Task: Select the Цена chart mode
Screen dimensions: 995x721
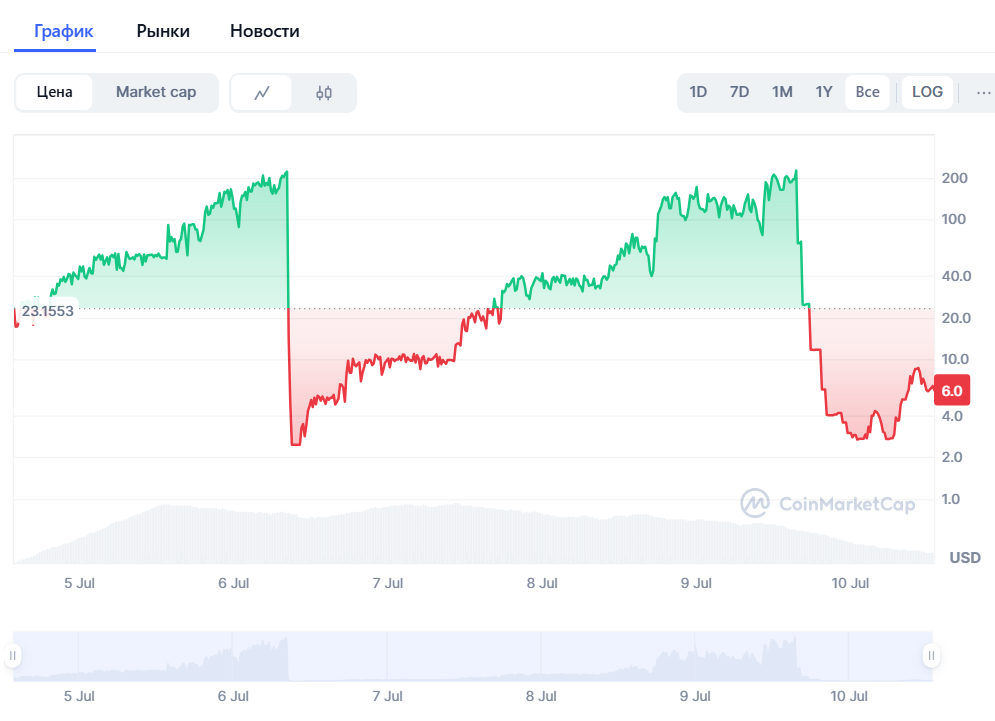Action: click(x=55, y=92)
